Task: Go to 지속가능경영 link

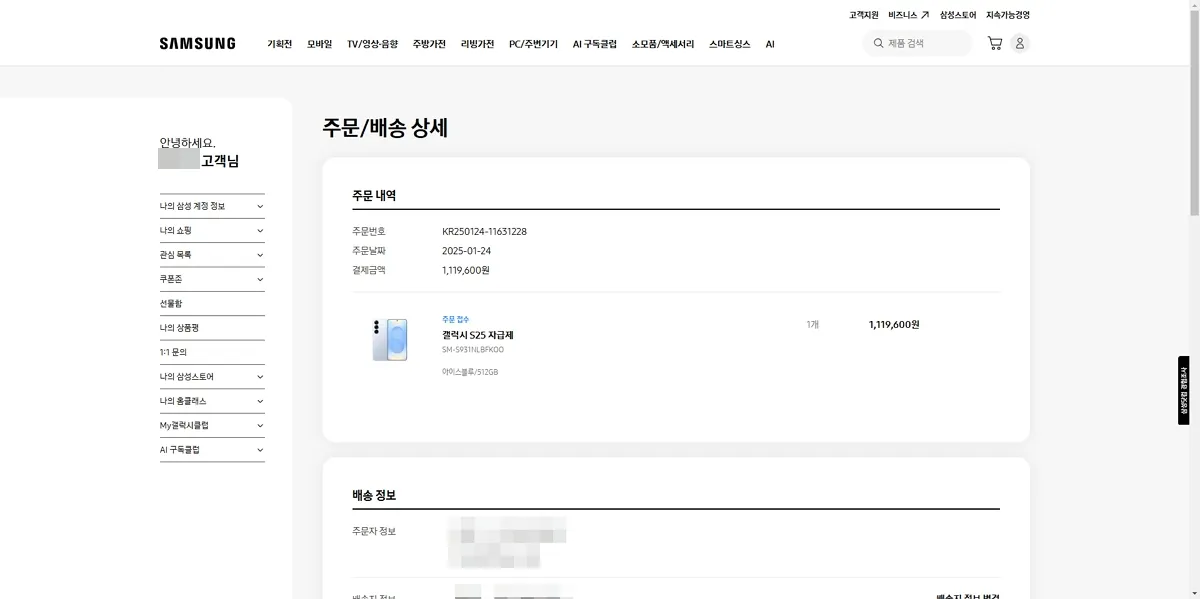Action: [1007, 15]
